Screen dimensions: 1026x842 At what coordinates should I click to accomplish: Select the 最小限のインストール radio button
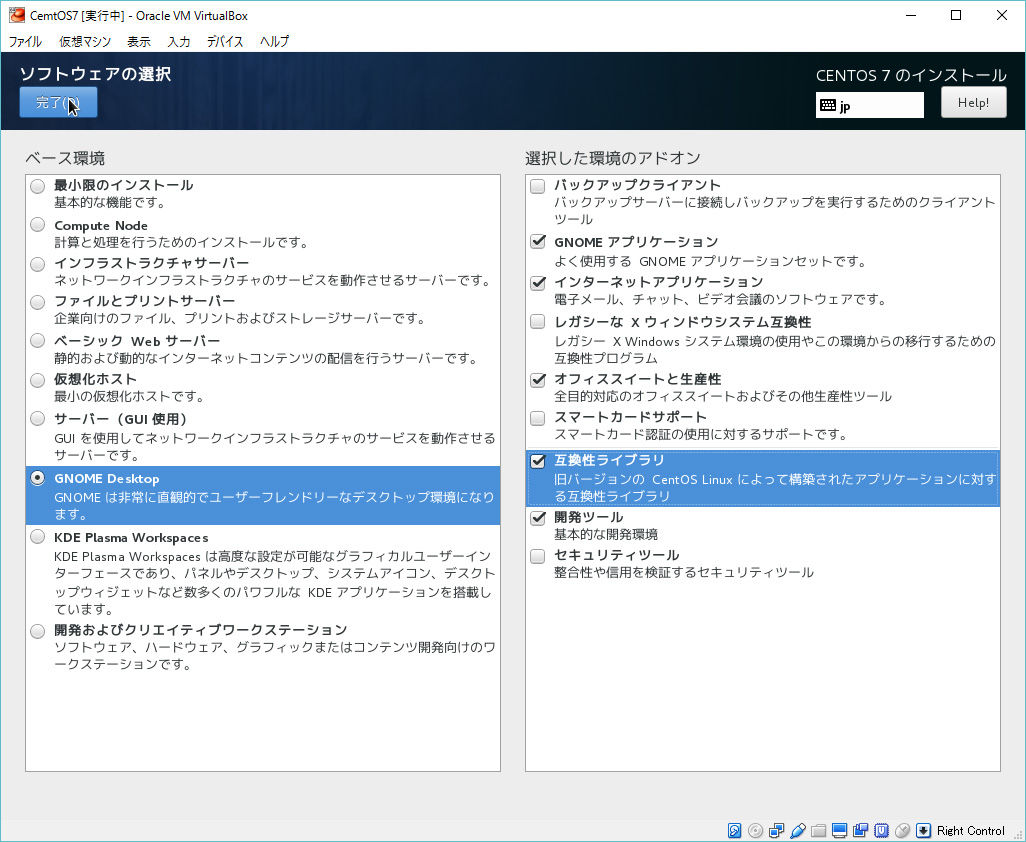click(38, 186)
